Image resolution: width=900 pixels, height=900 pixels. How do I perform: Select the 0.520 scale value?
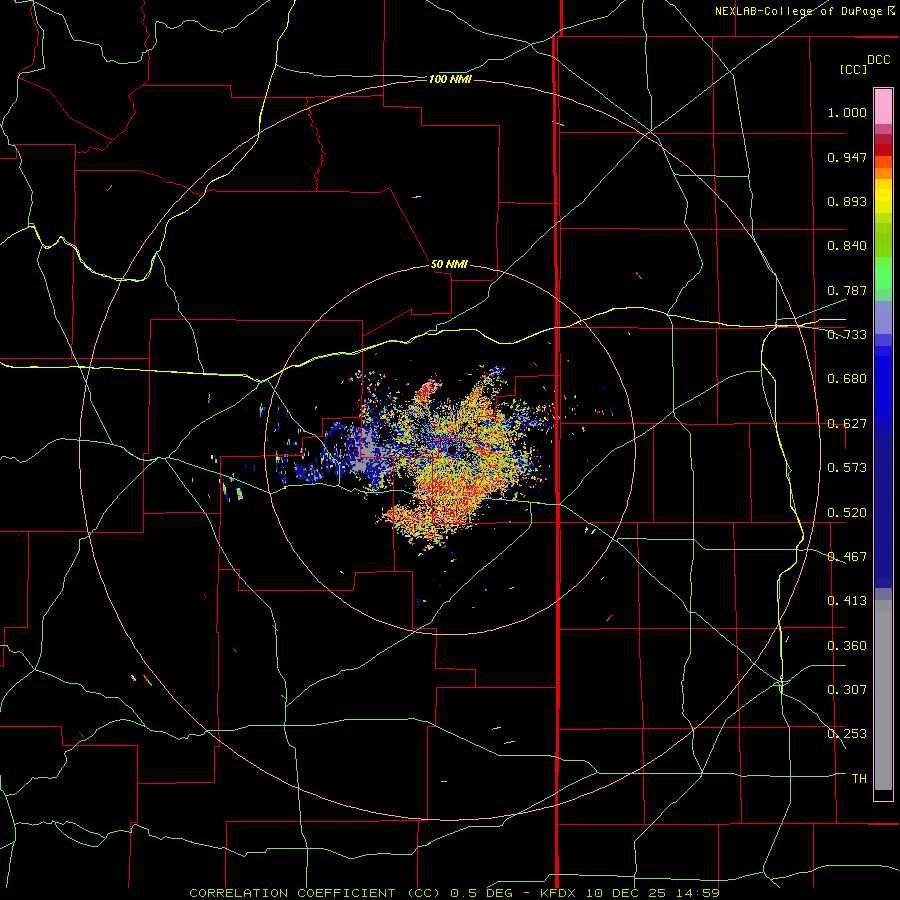pyautogui.click(x=847, y=513)
